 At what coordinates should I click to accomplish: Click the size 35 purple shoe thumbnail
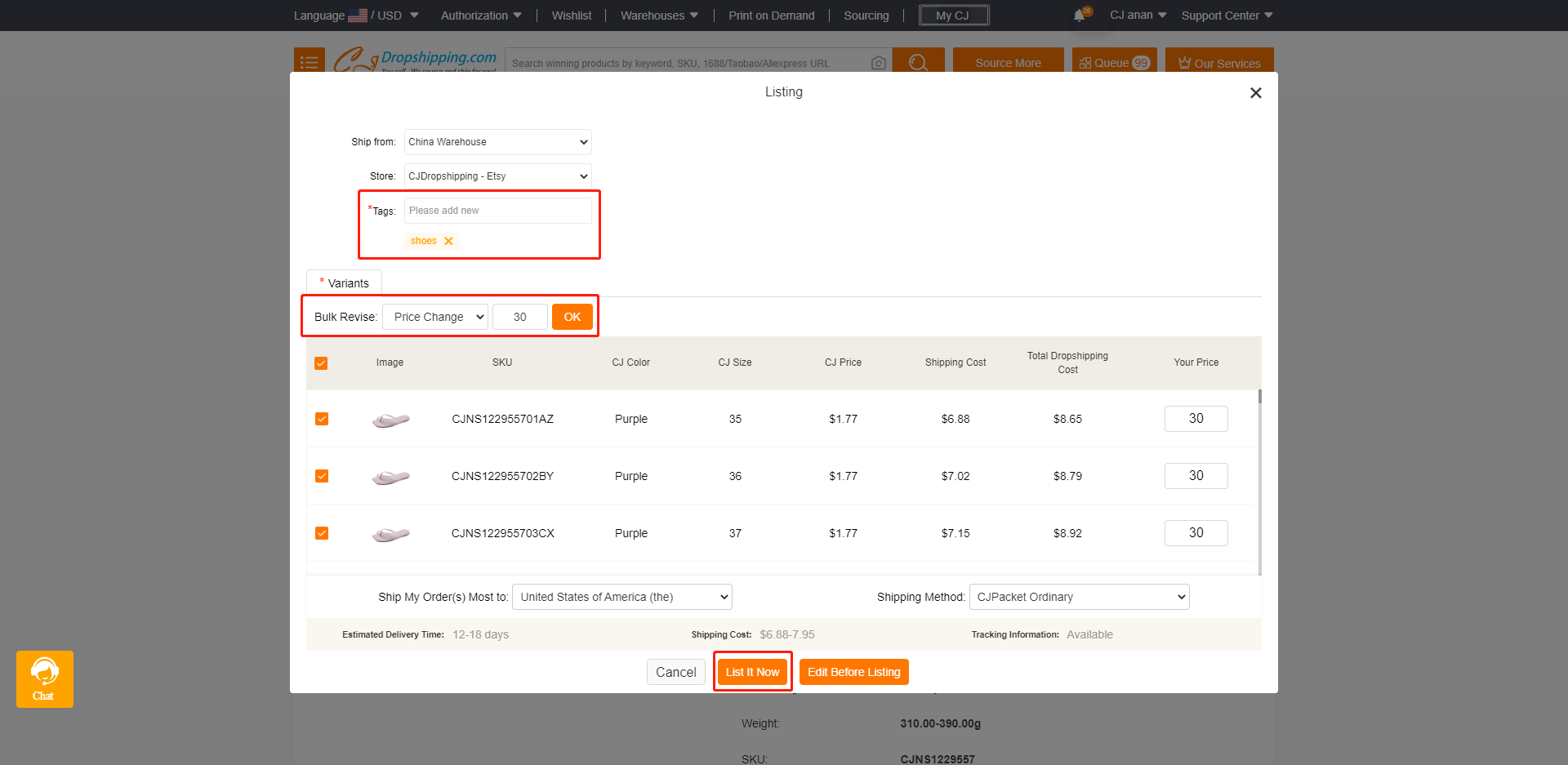pos(390,420)
